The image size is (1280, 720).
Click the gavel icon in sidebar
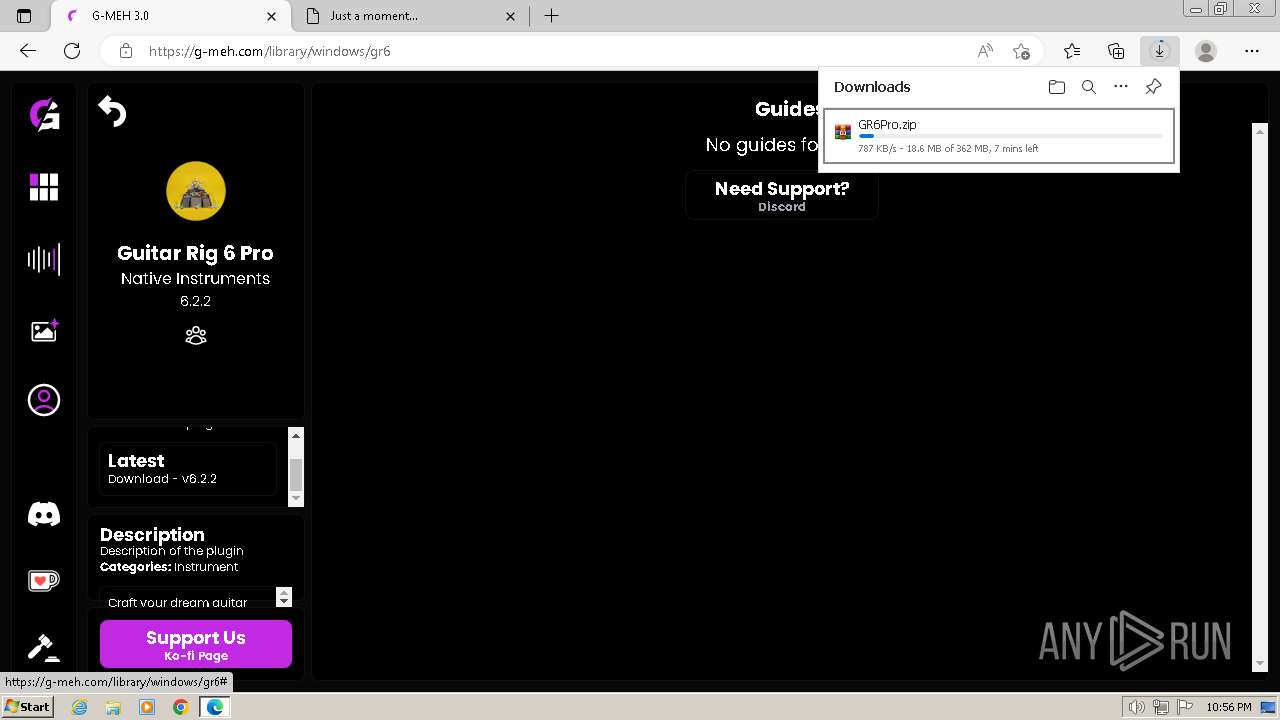pyautogui.click(x=44, y=647)
